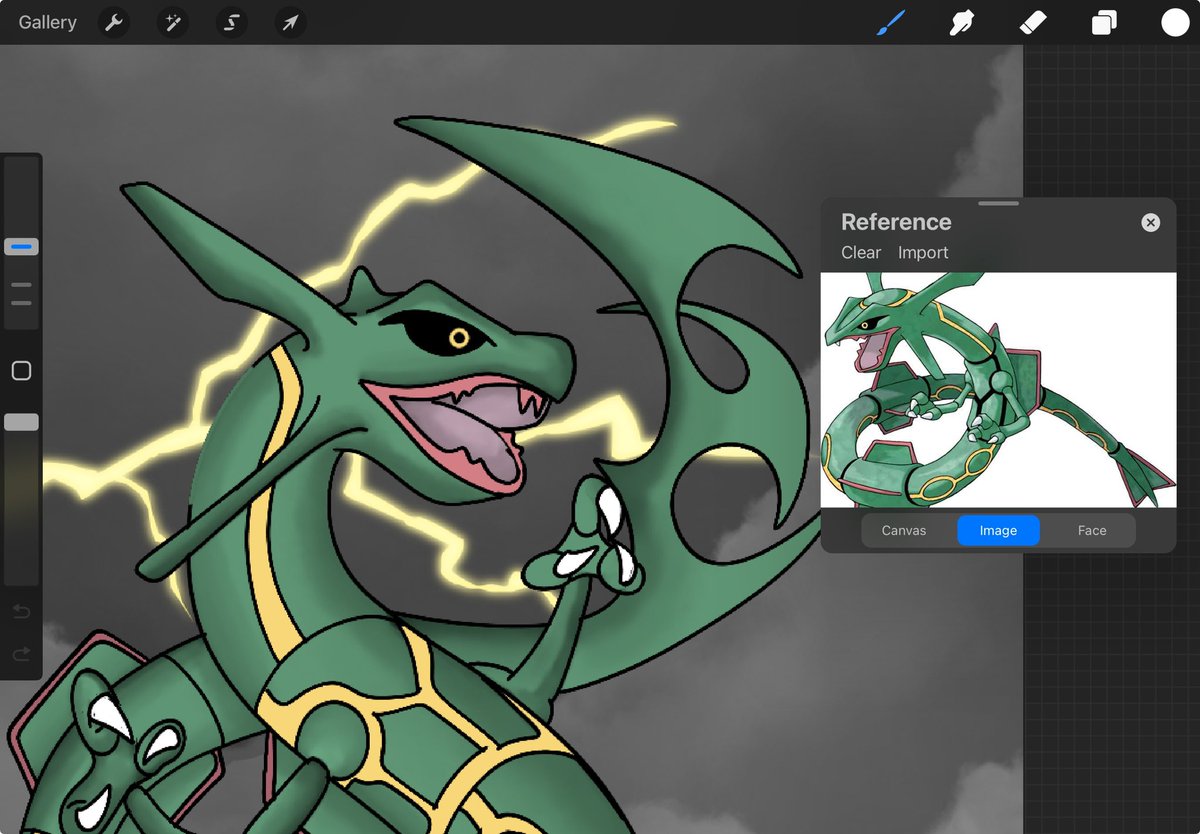Viewport: 1200px width, 834px height.
Task: Open the Gallery
Action: click(47, 22)
